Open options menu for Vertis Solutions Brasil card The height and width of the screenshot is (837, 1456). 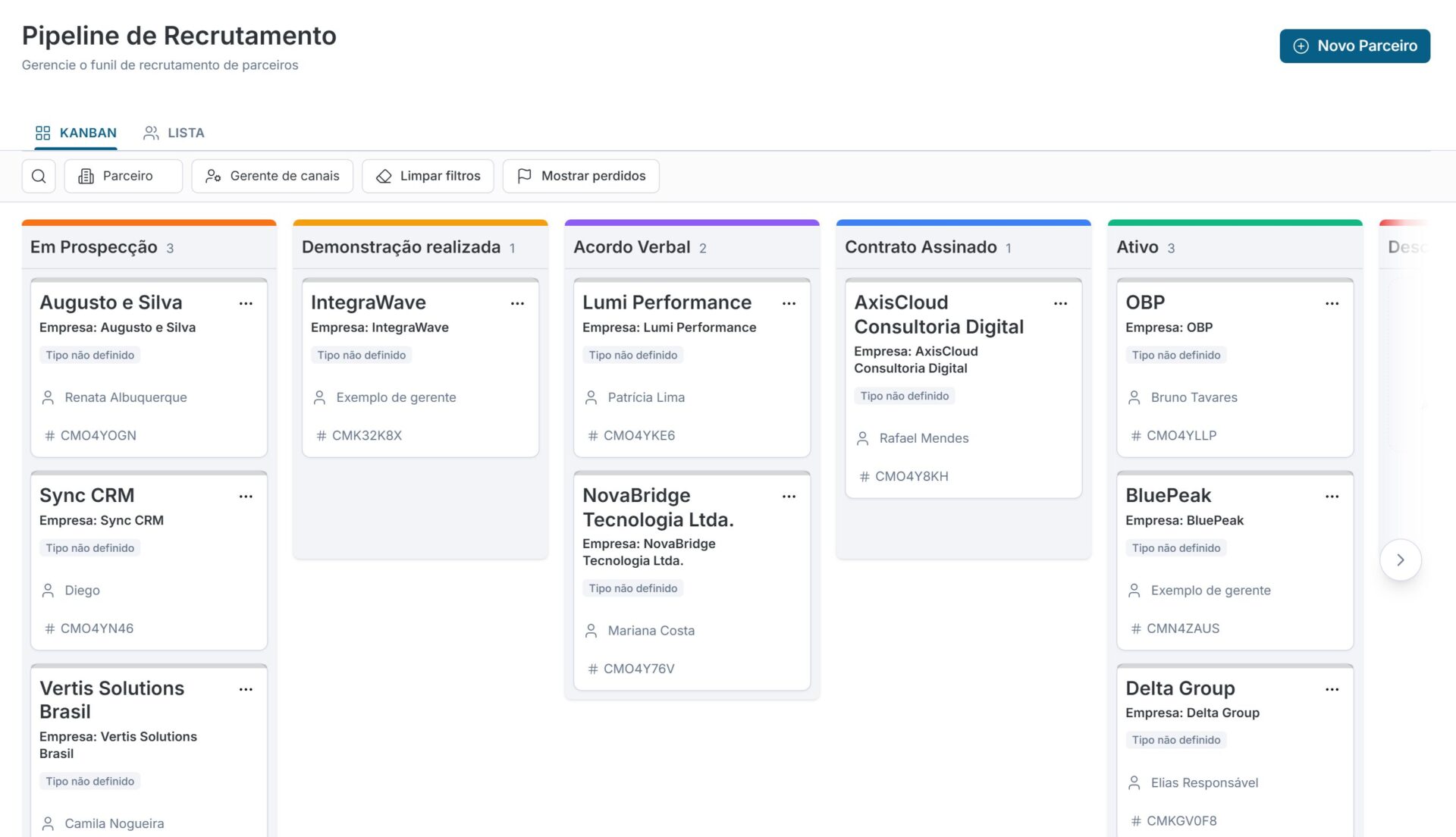(x=246, y=689)
